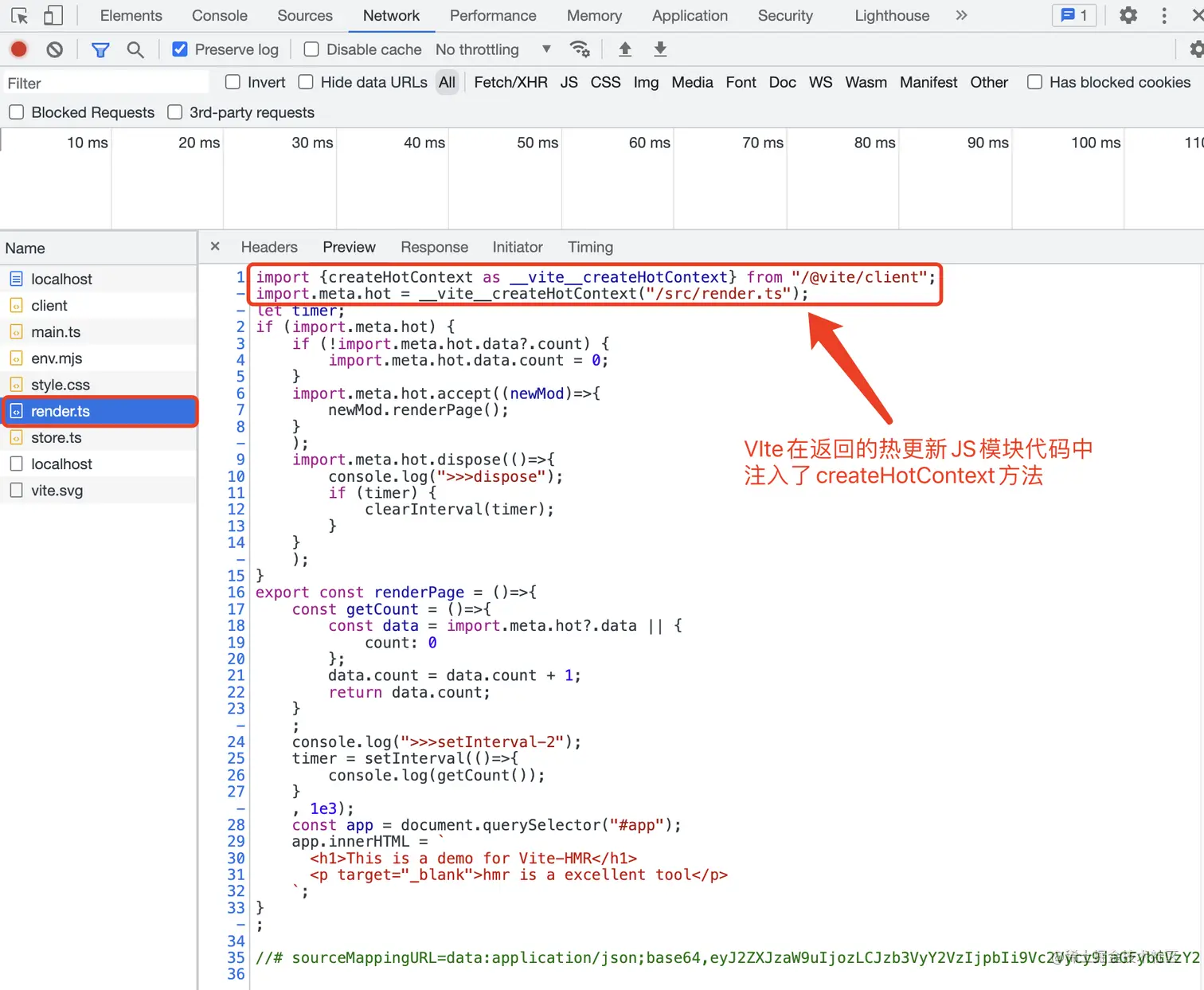Viewport: 1204px width, 990px height.
Task: Toggle the device toolbar icon
Action: click(x=53, y=15)
